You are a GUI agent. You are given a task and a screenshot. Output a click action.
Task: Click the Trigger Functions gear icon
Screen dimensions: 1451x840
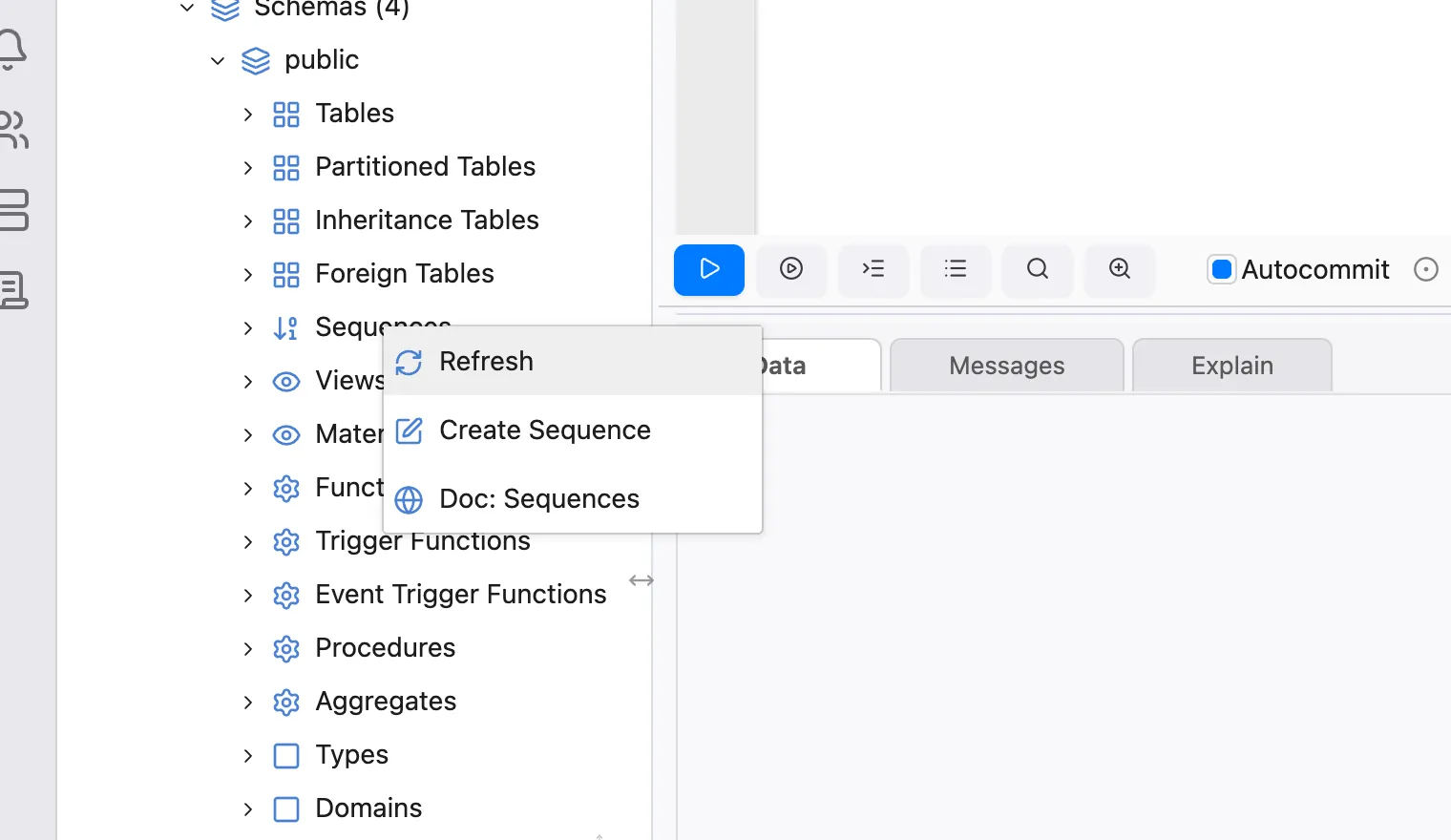pyautogui.click(x=286, y=542)
